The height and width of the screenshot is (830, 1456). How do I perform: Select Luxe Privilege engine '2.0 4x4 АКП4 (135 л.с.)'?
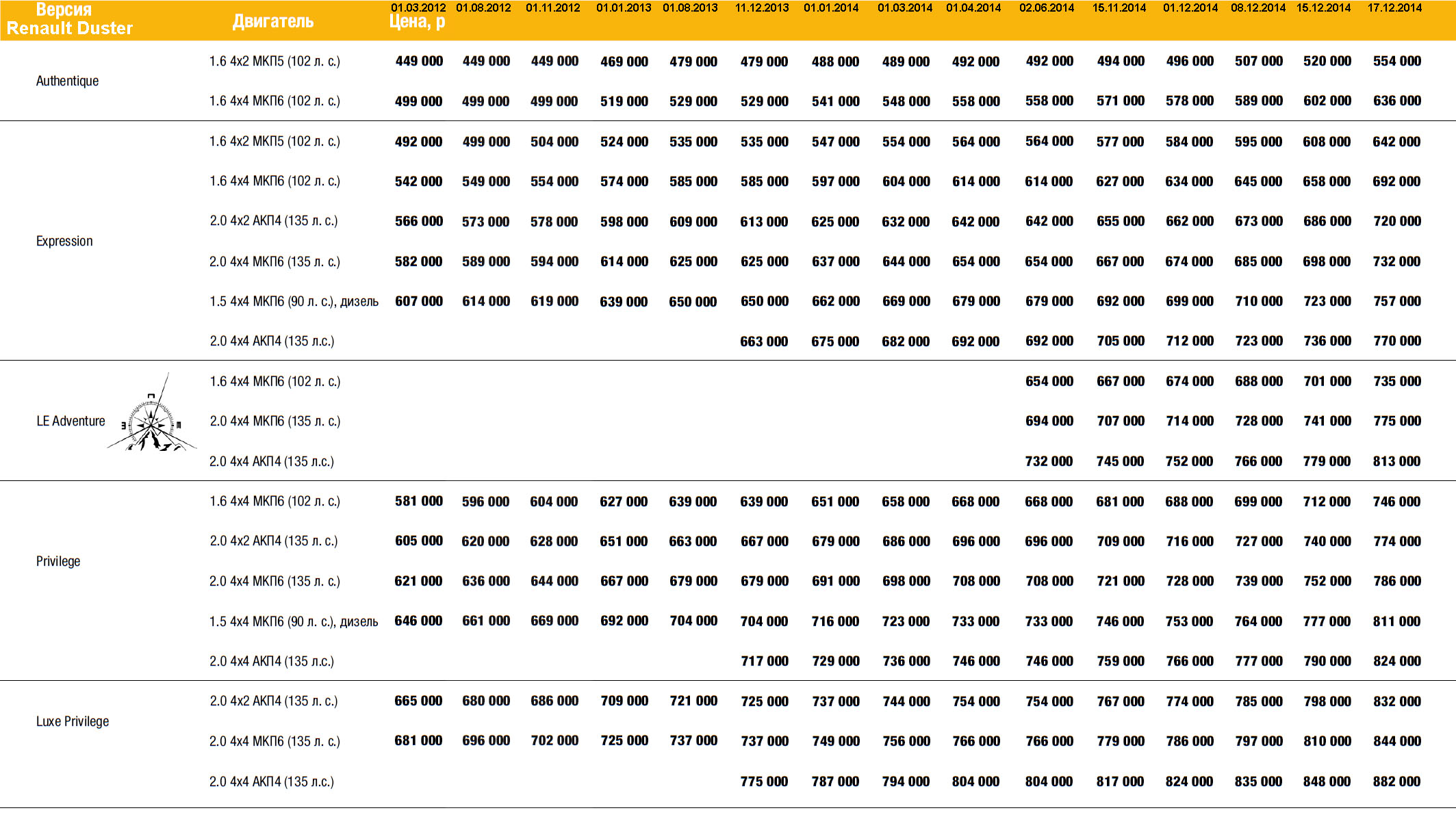point(272,781)
